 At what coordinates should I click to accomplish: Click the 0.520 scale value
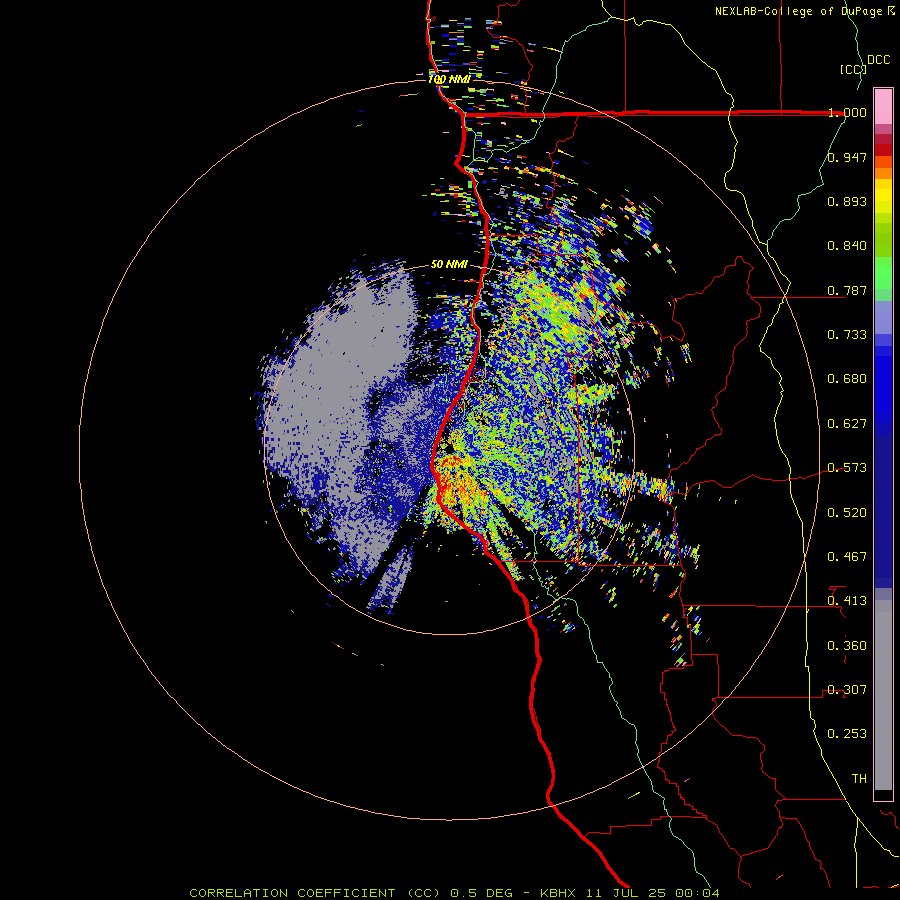[x=847, y=513]
